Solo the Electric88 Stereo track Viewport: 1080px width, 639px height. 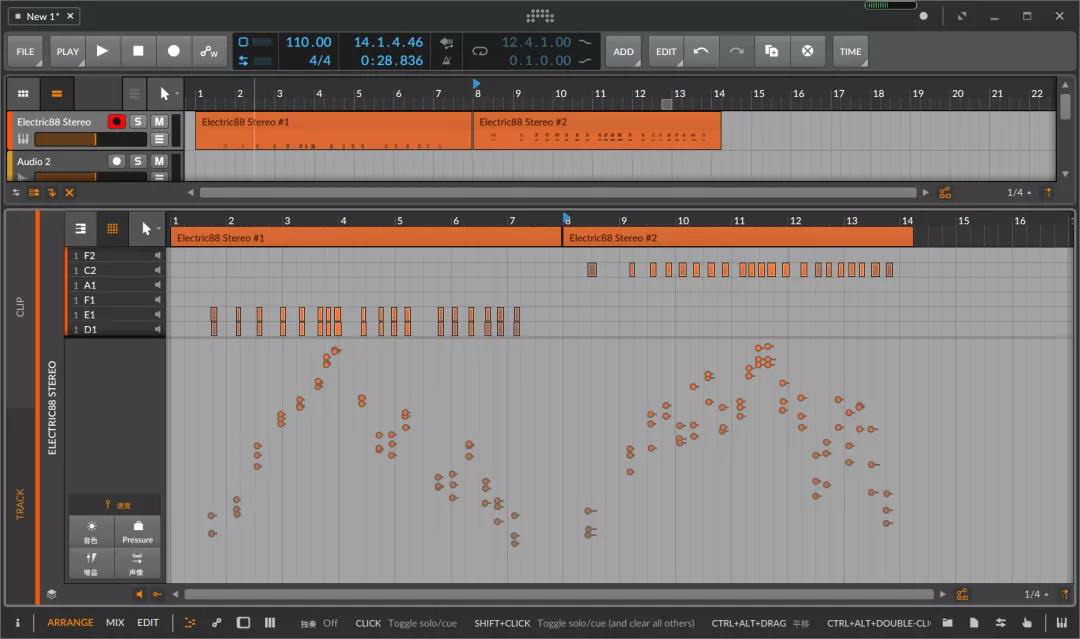tap(138, 122)
